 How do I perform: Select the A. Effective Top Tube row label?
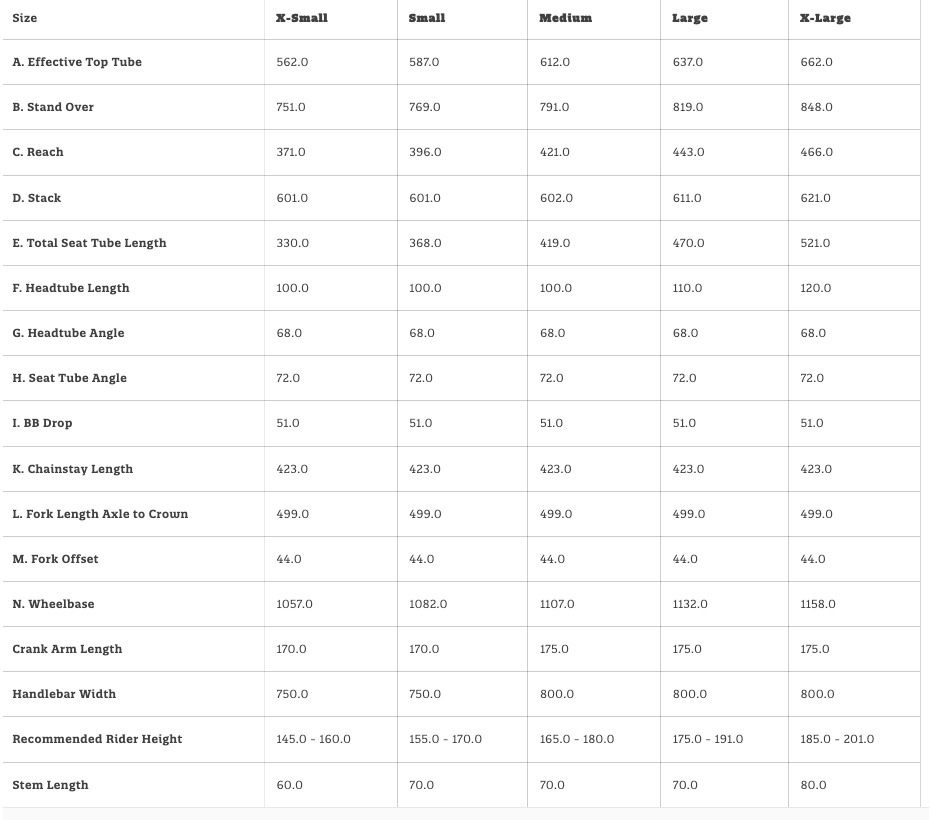coord(77,62)
